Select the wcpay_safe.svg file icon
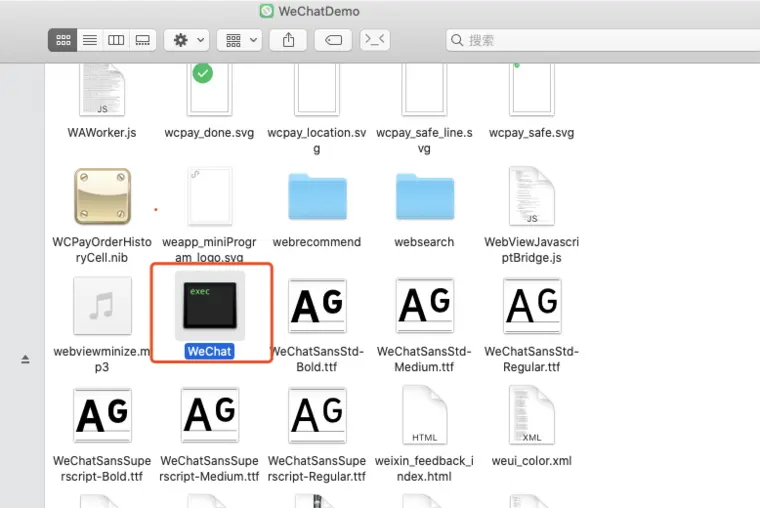 coord(532,90)
